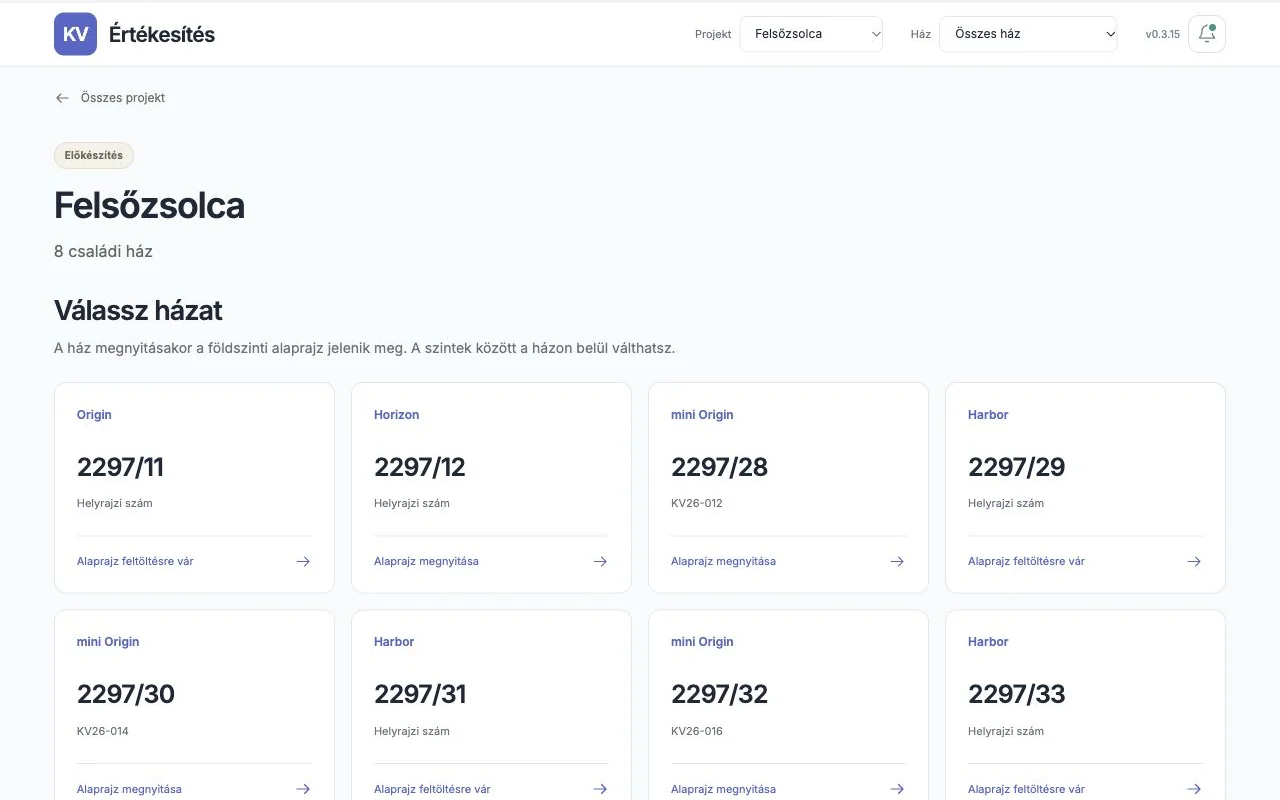This screenshot has height=800, width=1280.
Task: Click the KV26-016 code label
Action: [697, 731]
